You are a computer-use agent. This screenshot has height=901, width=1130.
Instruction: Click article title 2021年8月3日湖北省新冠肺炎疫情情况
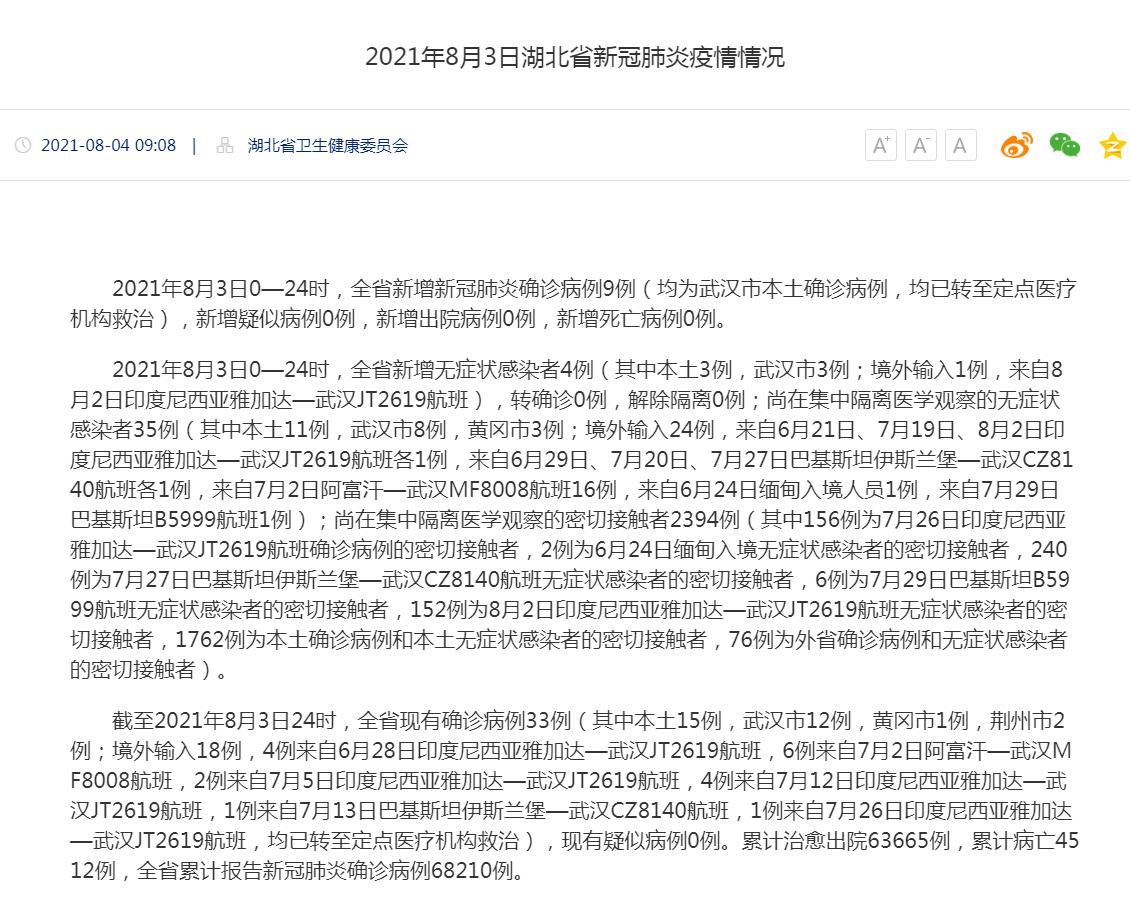574,57
